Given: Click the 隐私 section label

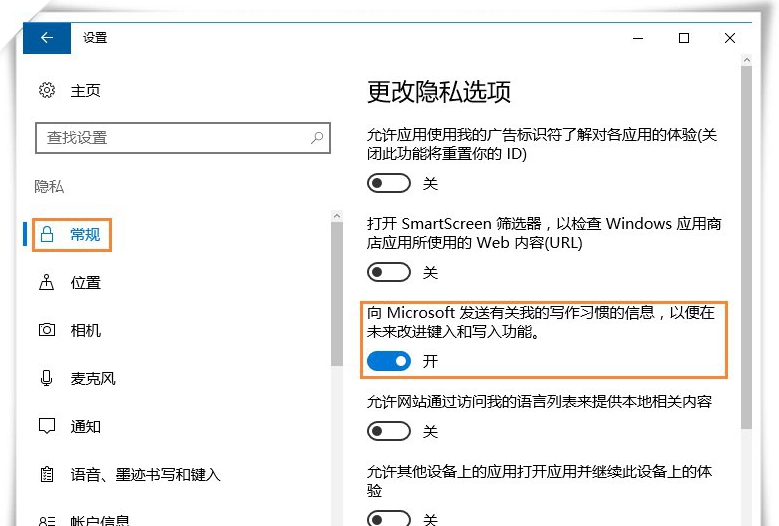Looking at the screenshot, I should [x=49, y=187].
